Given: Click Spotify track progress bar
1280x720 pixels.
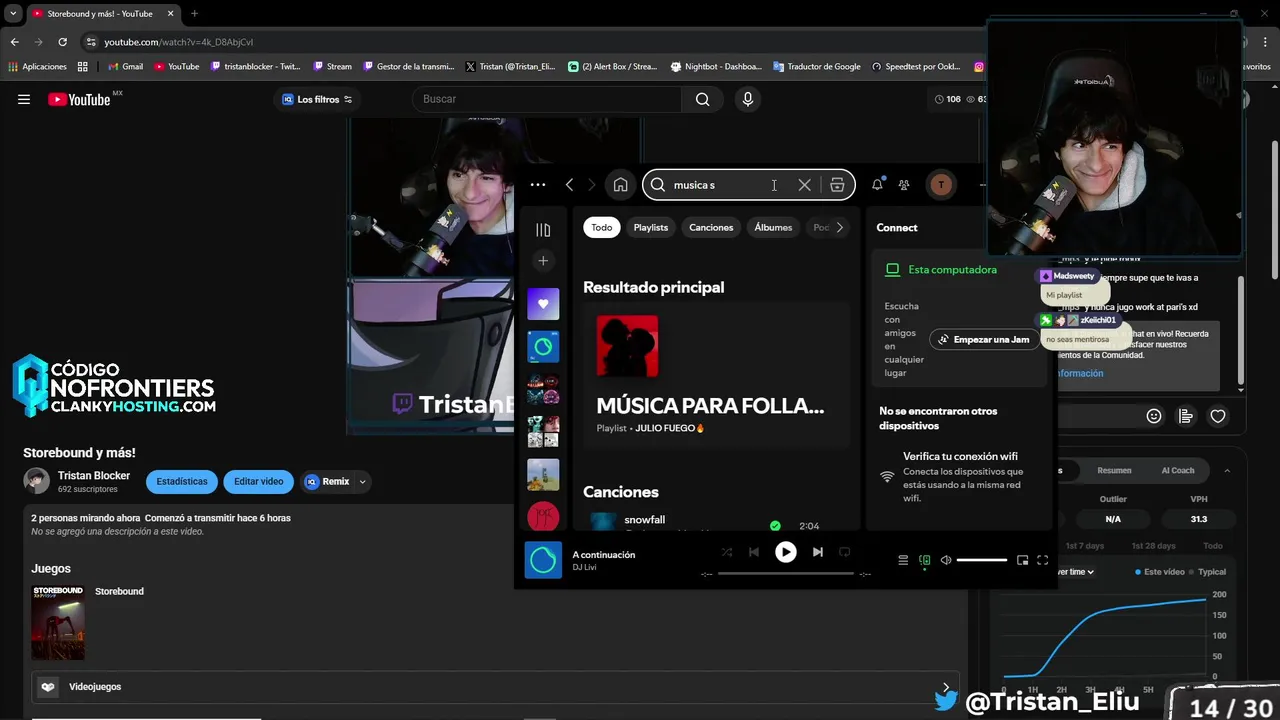Looking at the screenshot, I should click(x=786, y=573).
